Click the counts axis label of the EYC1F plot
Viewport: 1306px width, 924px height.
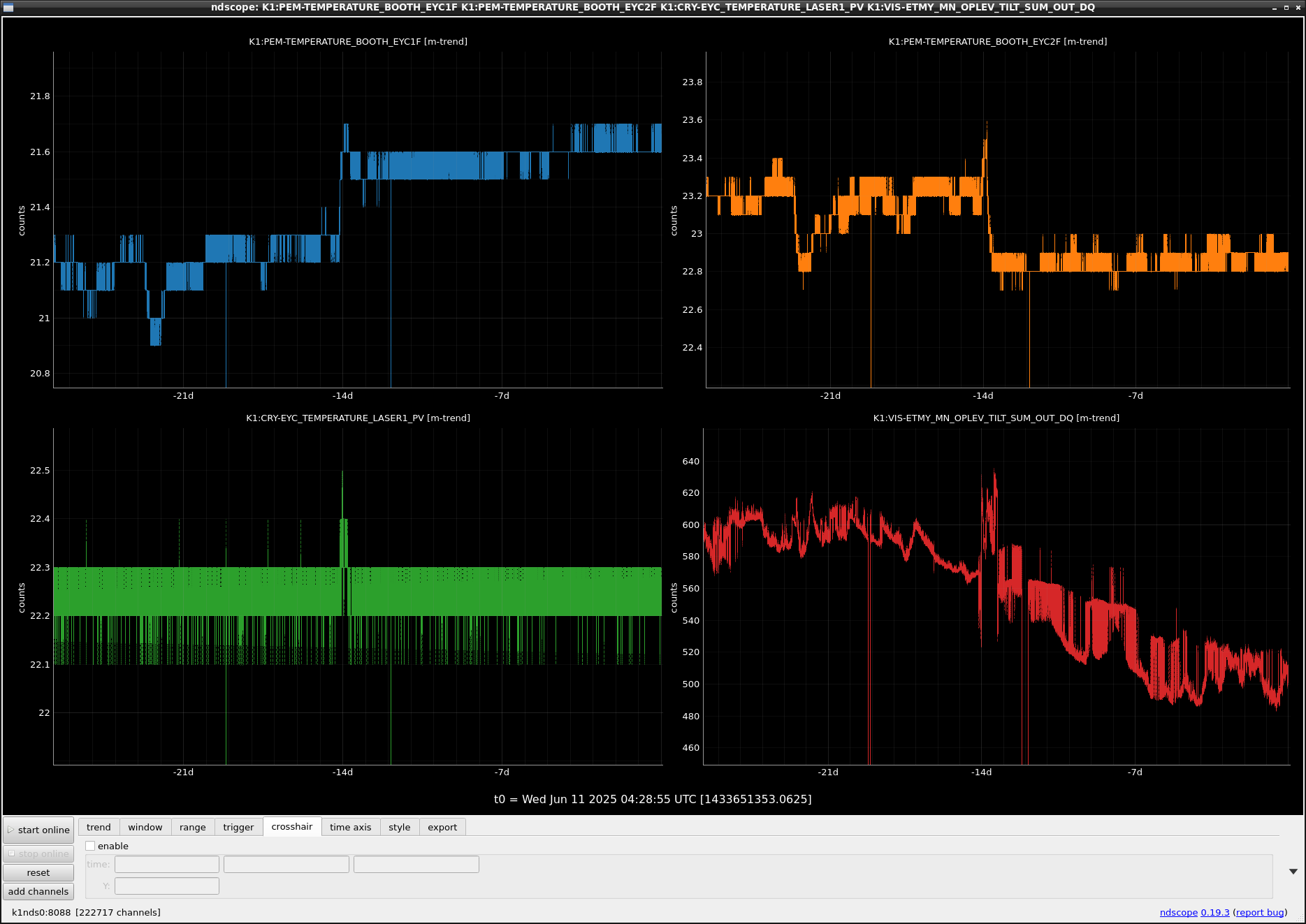pos(22,220)
